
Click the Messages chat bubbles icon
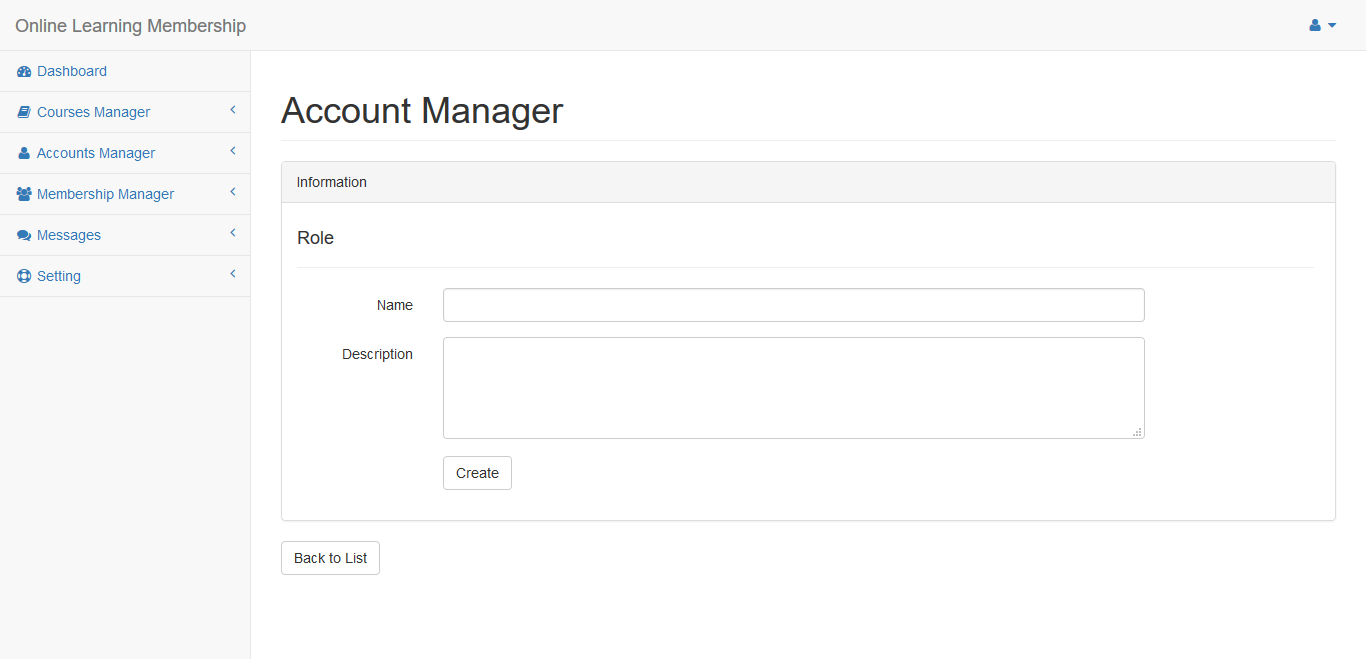coord(24,236)
